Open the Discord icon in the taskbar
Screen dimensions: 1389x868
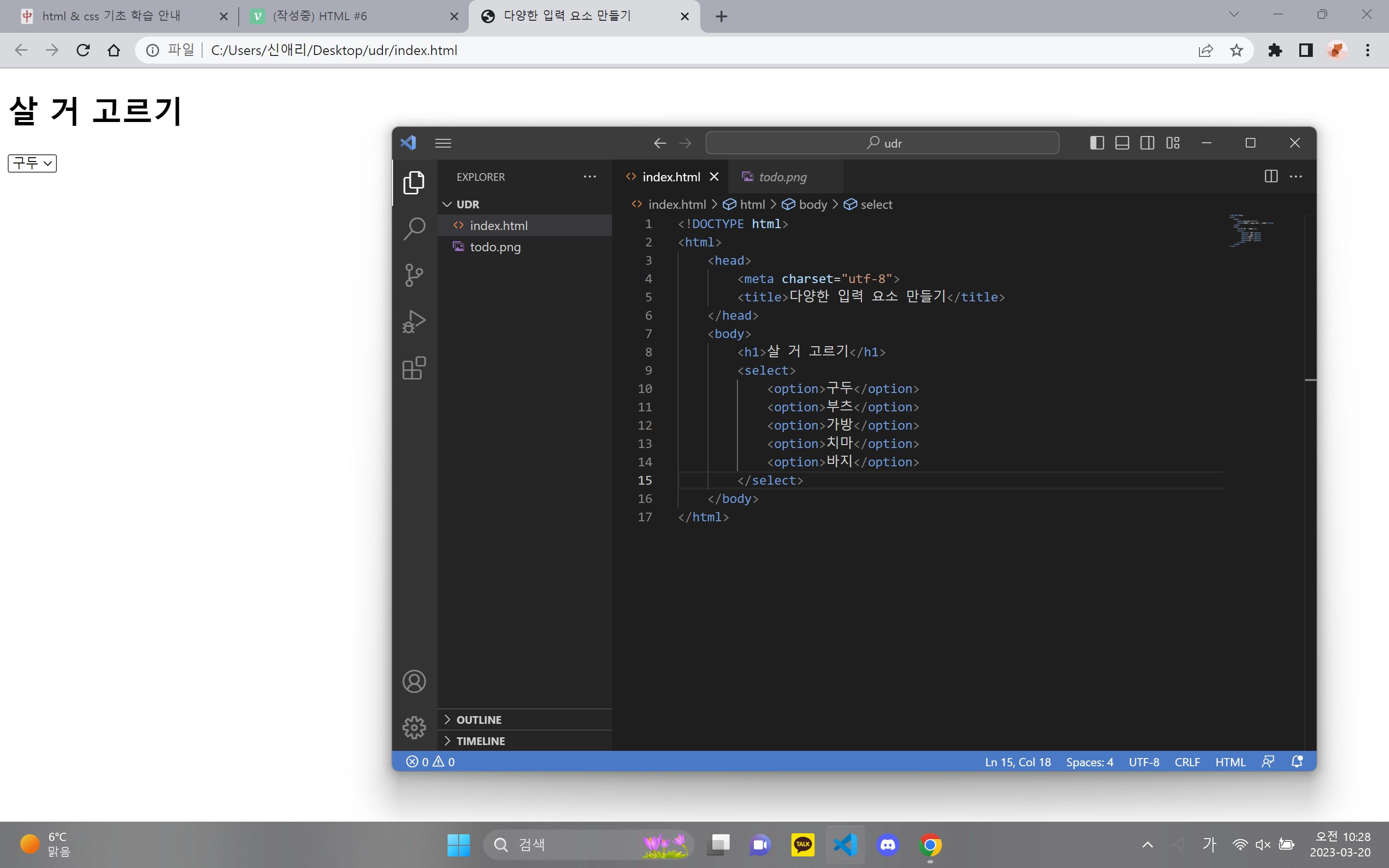[888, 844]
